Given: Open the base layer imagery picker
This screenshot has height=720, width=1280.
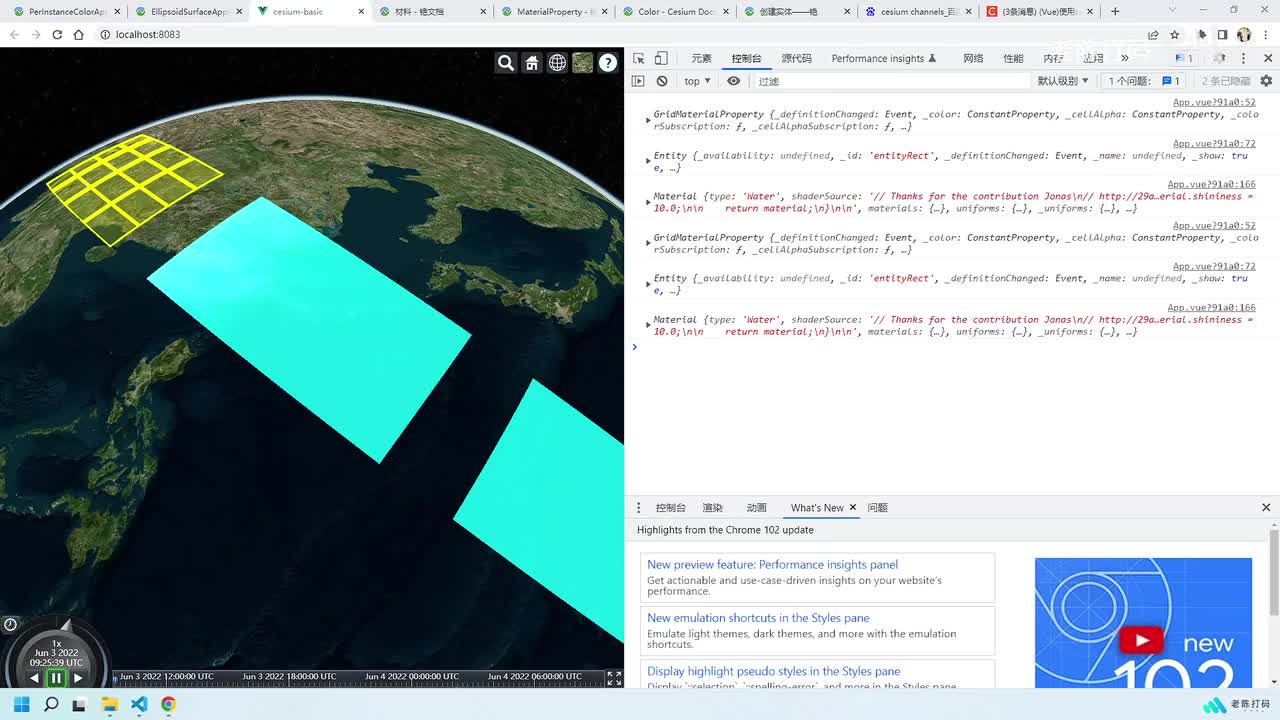Looking at the screenshot, I should [582, 63].
